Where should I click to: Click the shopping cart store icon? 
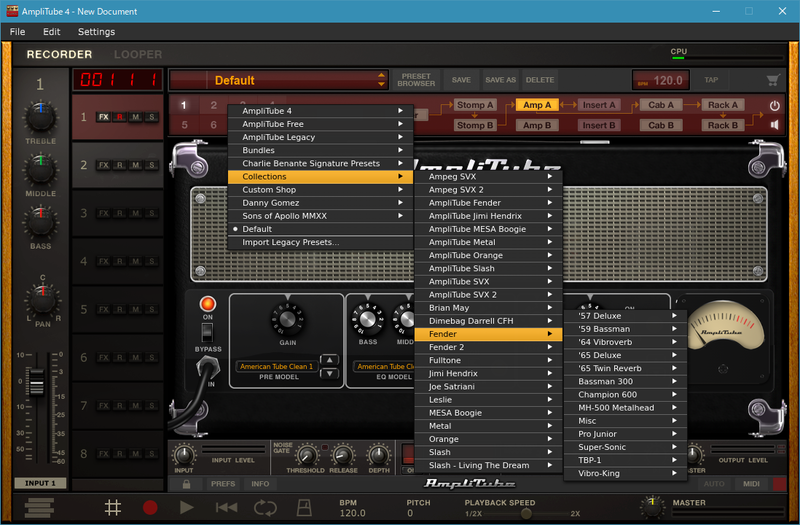pos(773,80)
